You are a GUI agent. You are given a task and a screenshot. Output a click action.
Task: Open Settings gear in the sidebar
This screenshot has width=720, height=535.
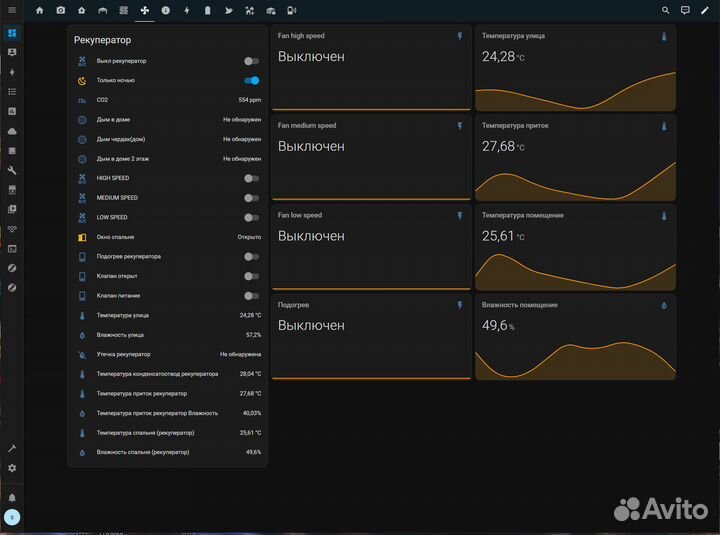pyautogui.click(x=12, y=468)
